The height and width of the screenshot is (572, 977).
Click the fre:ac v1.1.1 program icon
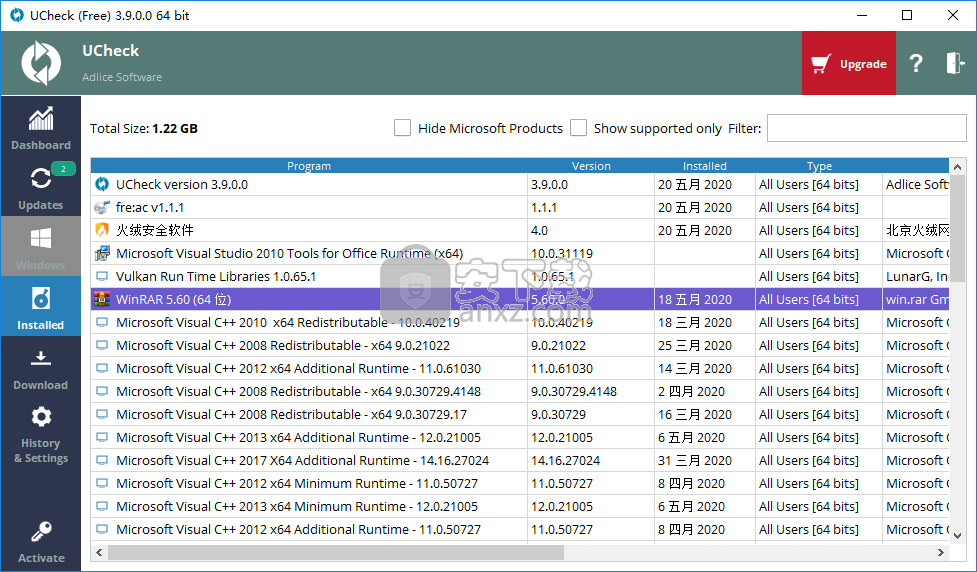coord(102,207)
